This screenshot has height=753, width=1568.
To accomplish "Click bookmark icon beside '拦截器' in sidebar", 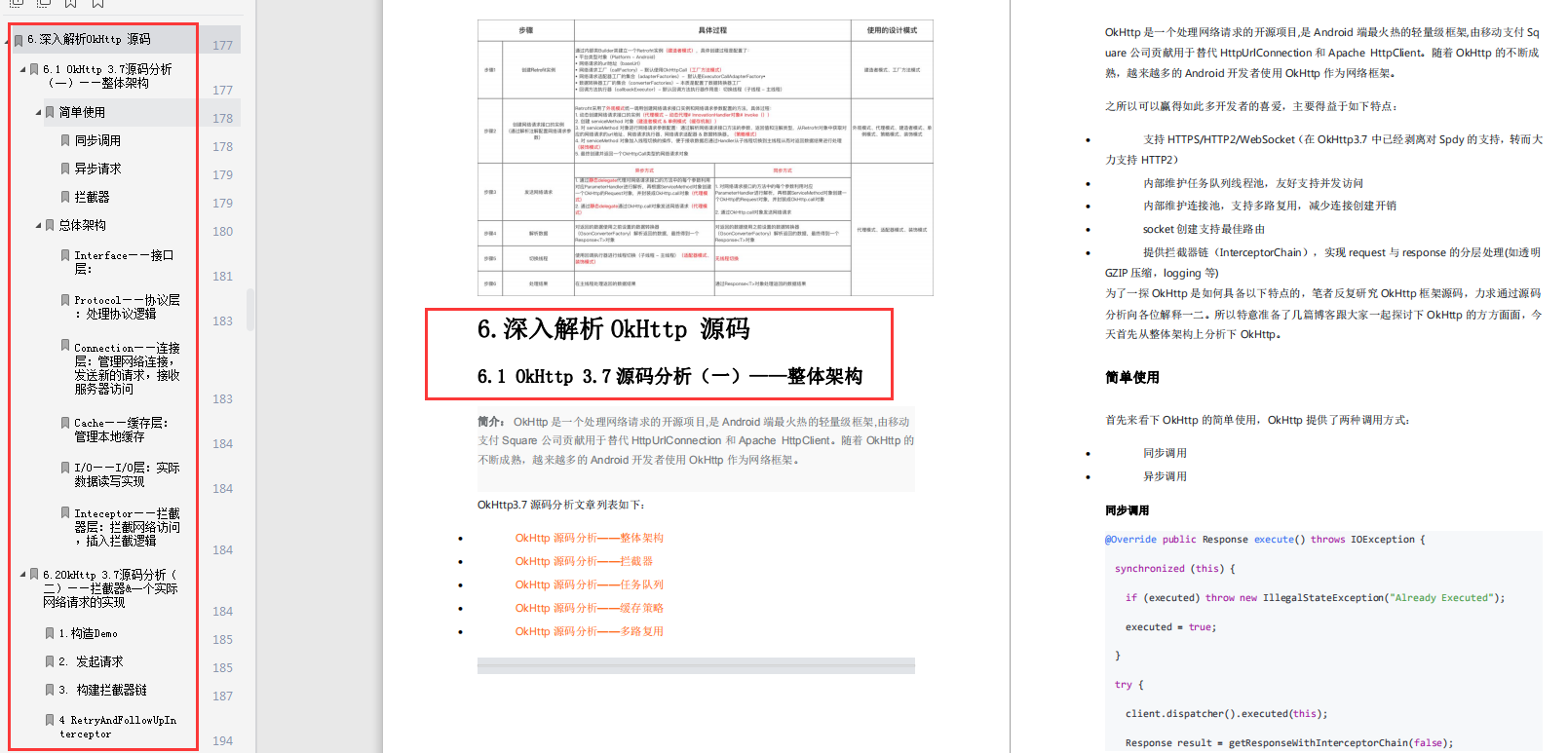I will [65, 197].
